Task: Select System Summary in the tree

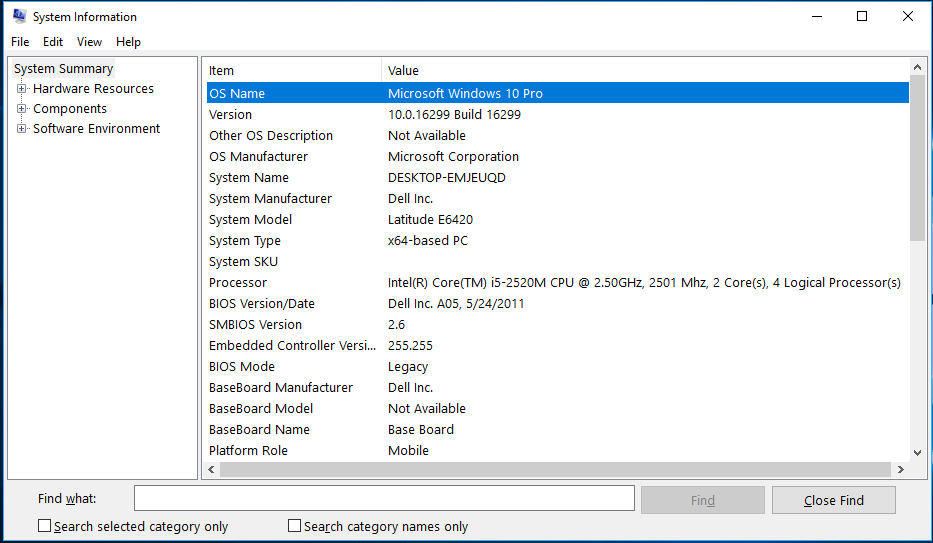Action: pos(64,68)
